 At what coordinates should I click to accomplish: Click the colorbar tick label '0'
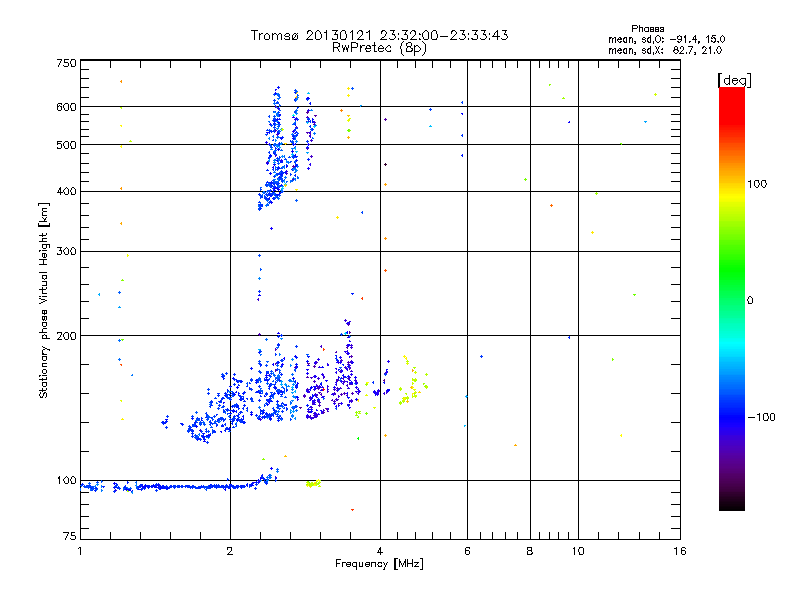tap(750, 301)
